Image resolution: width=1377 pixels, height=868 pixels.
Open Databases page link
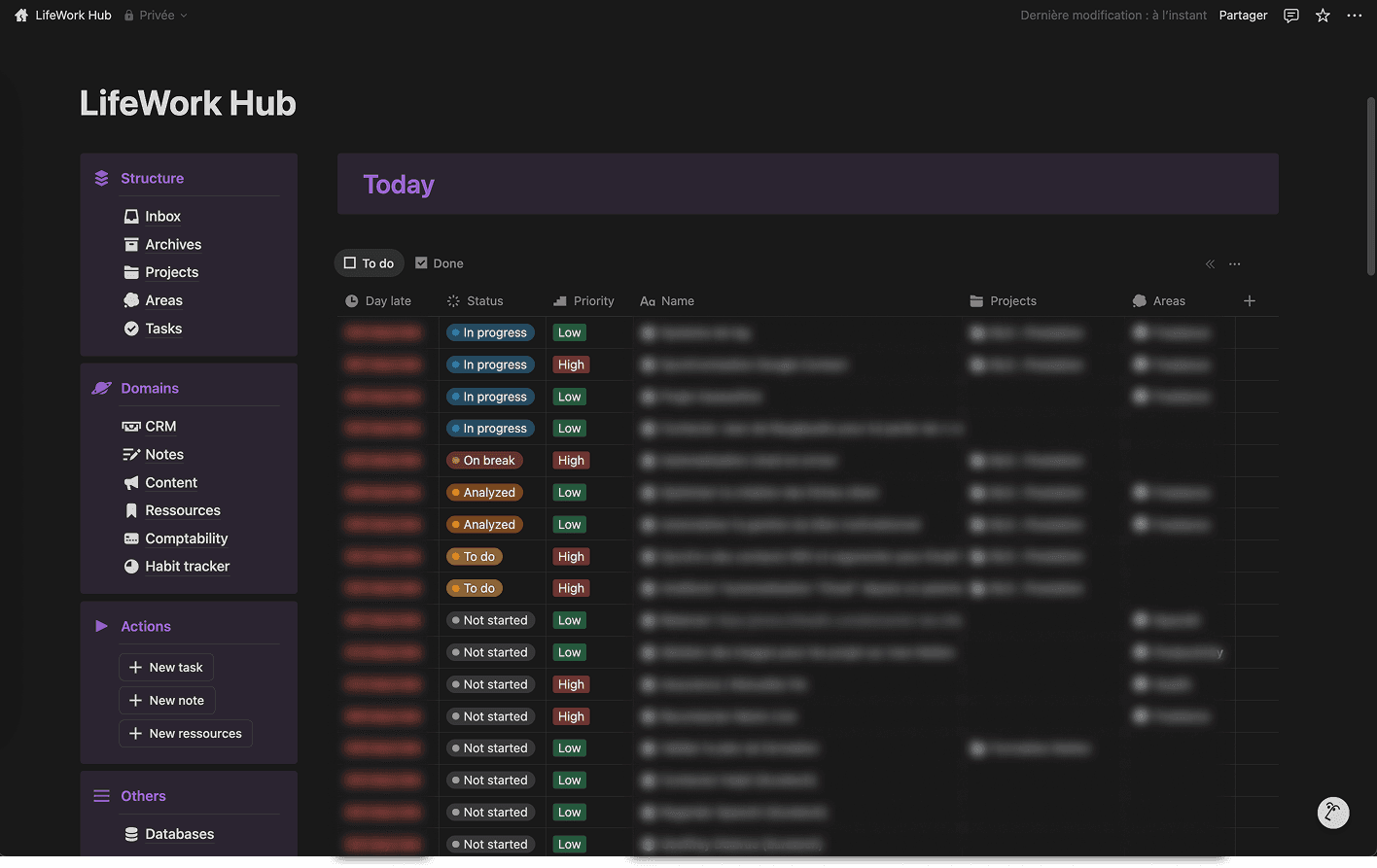(x=180, y=835)
